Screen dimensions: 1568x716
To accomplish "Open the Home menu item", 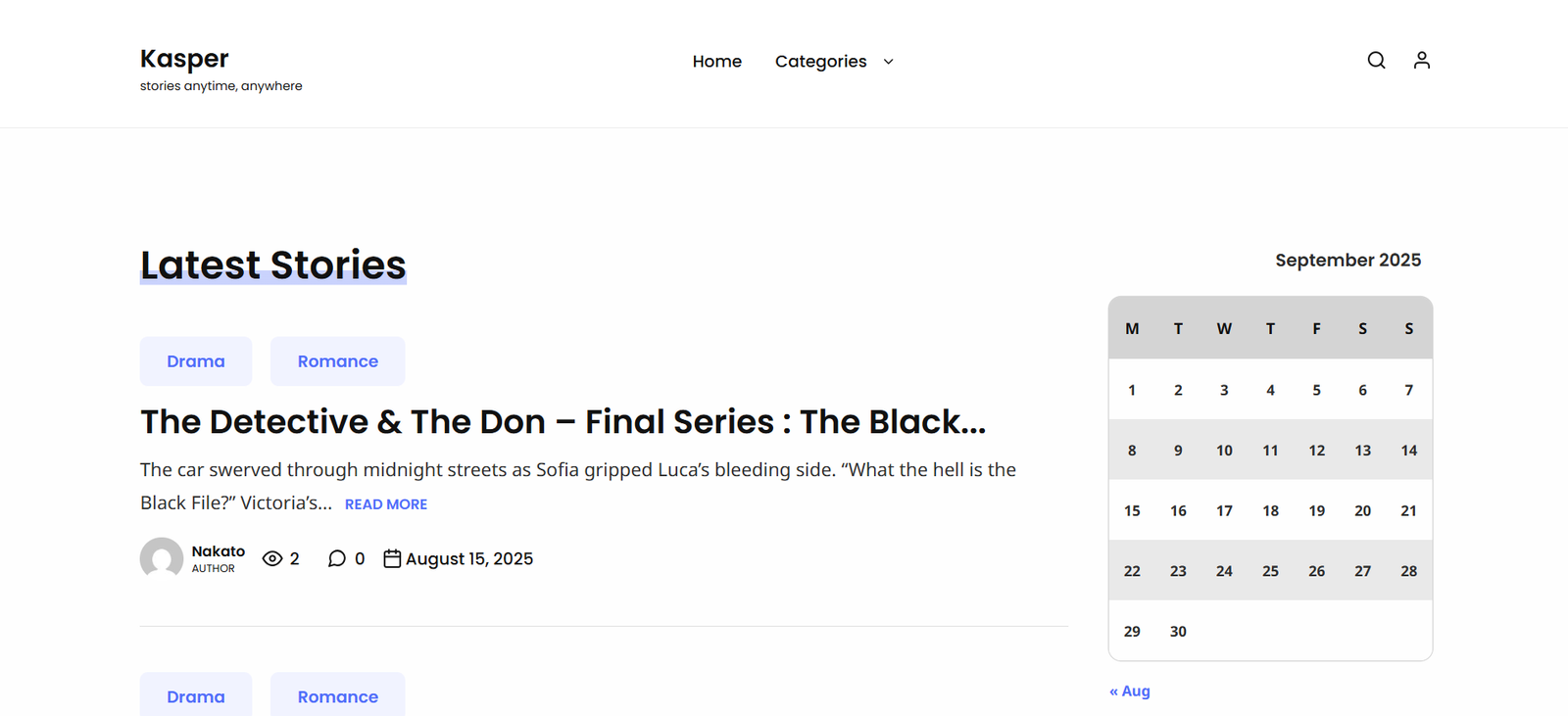I will [716, 62].
